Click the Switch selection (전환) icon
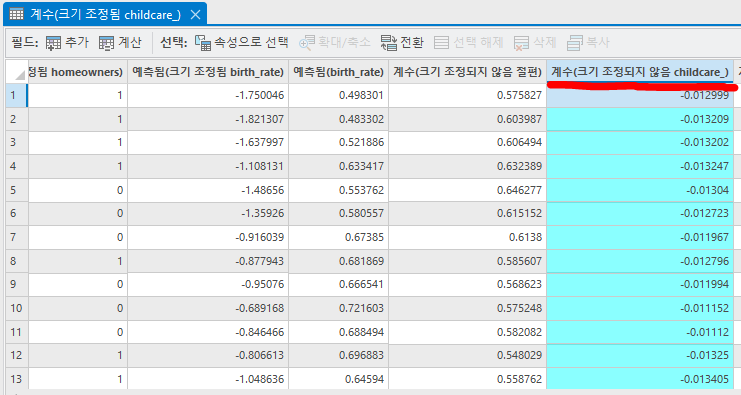Screen dimensions: 741x395 tap(389, 43)
